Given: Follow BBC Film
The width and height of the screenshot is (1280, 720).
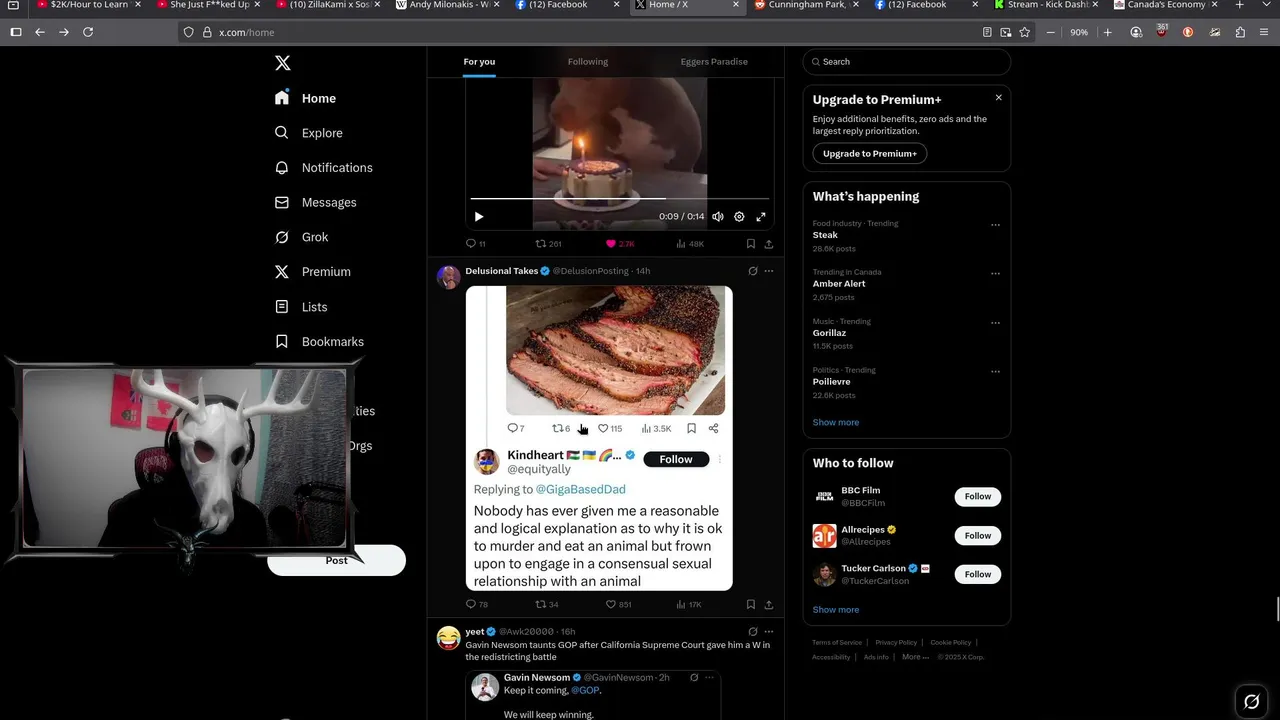Looking at the screenshot, I should 978,497.
